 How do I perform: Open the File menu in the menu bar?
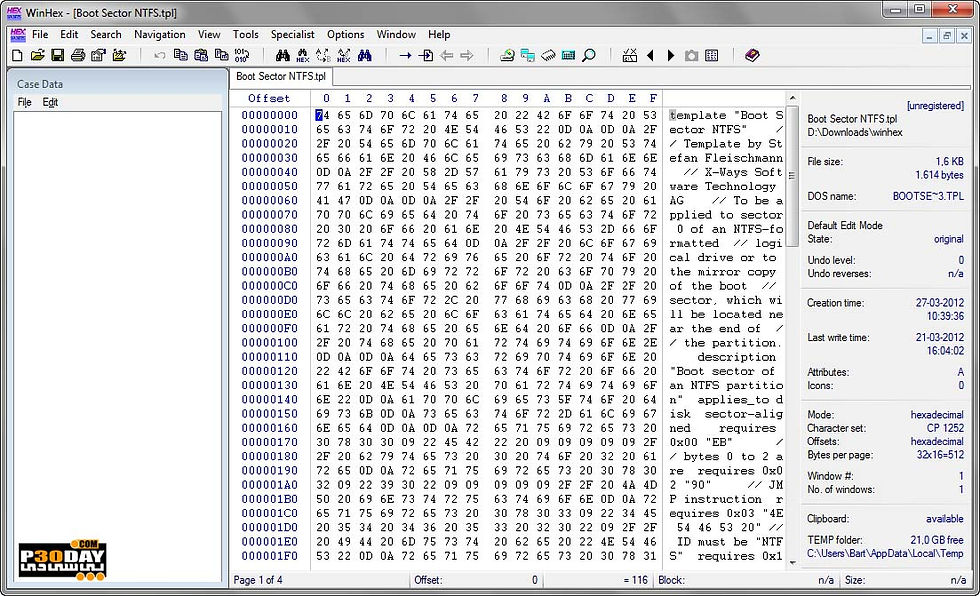(40, 34)
